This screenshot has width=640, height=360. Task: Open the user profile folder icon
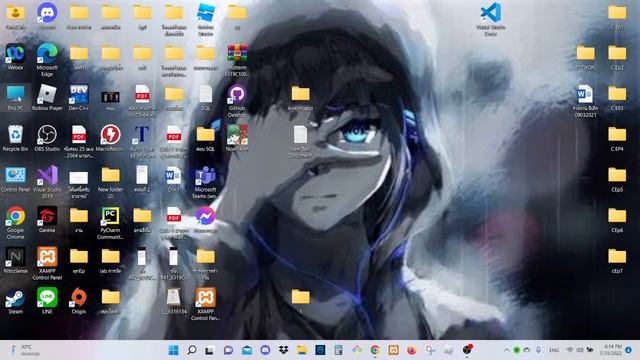(15, 16)
